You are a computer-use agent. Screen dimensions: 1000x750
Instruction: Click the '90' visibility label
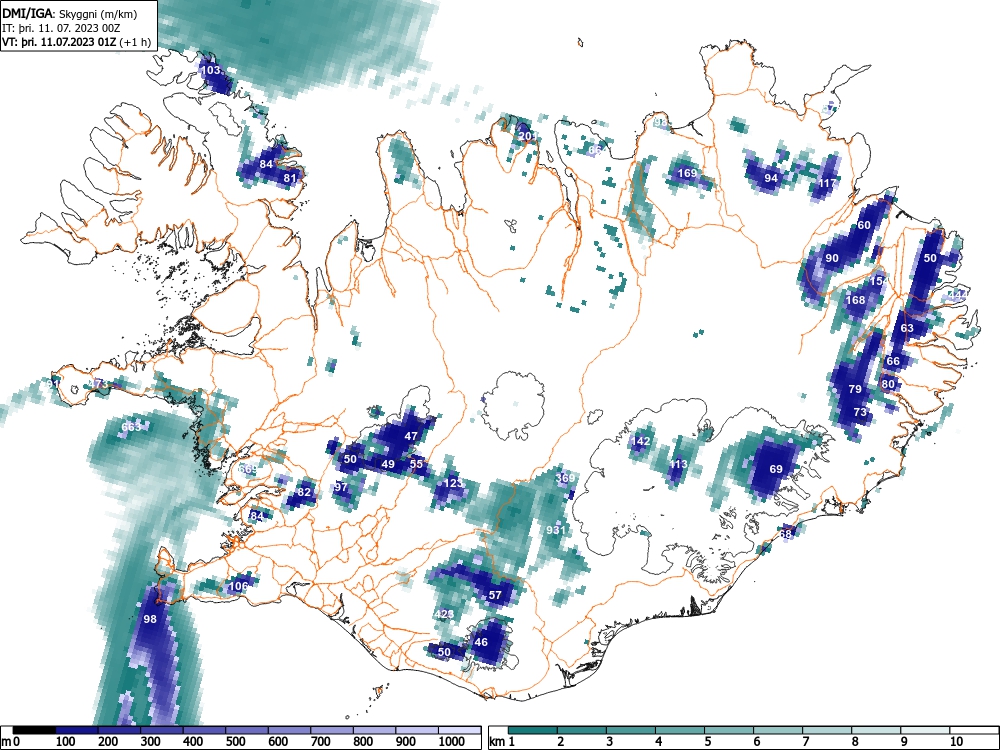[x=832, y=258]
